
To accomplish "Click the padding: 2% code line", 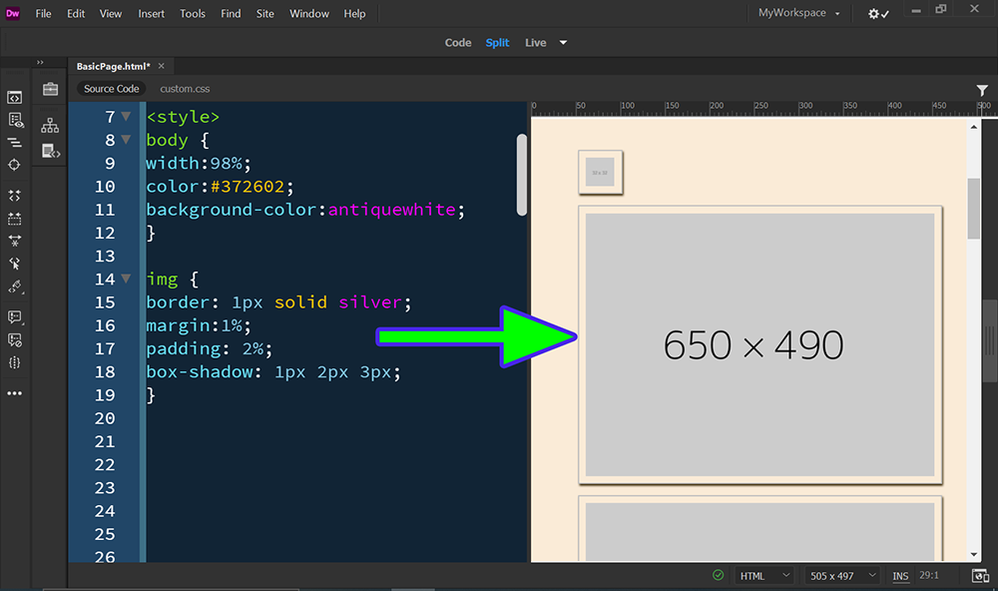I will (209, 349).
